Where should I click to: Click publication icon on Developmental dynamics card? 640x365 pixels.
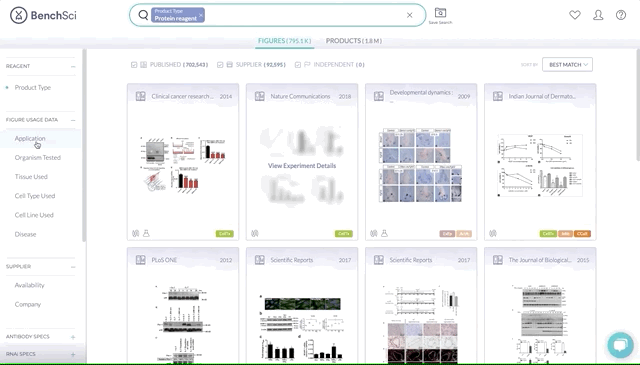click(x=379, y=96)
